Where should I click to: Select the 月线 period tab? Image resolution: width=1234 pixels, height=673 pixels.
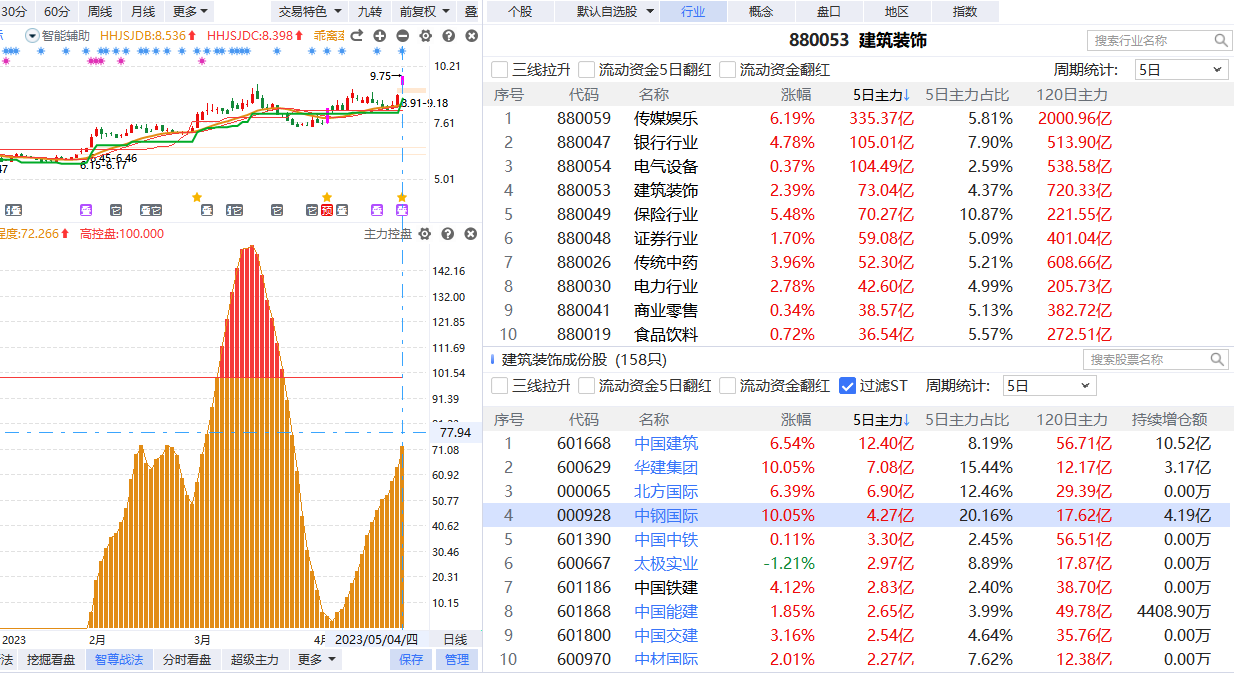(x=143, y=12)
